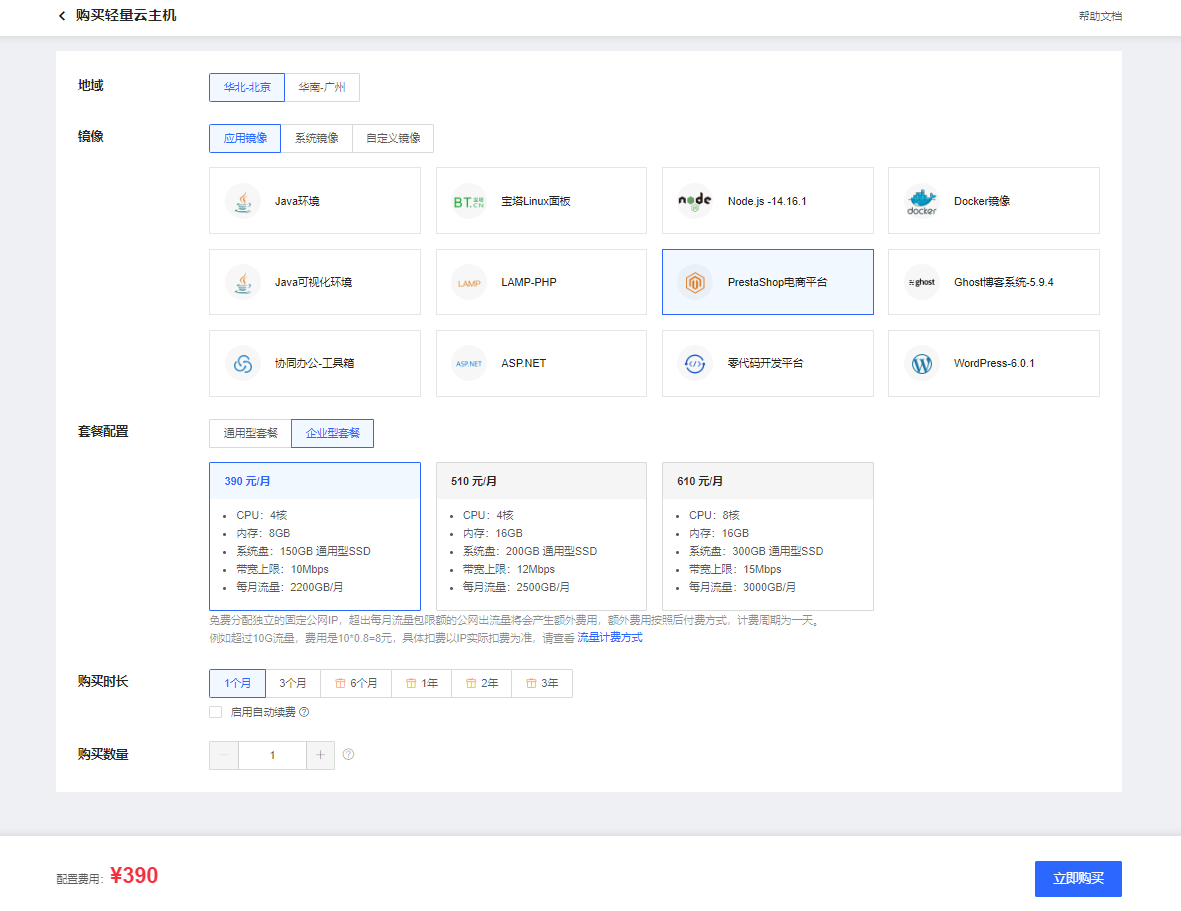Image resolution: width=1181 pixels, height=911 pixels.
Task: Choose the Node.js -14.16.1 label
Action: pyautogui.click(x=767, y=201)
